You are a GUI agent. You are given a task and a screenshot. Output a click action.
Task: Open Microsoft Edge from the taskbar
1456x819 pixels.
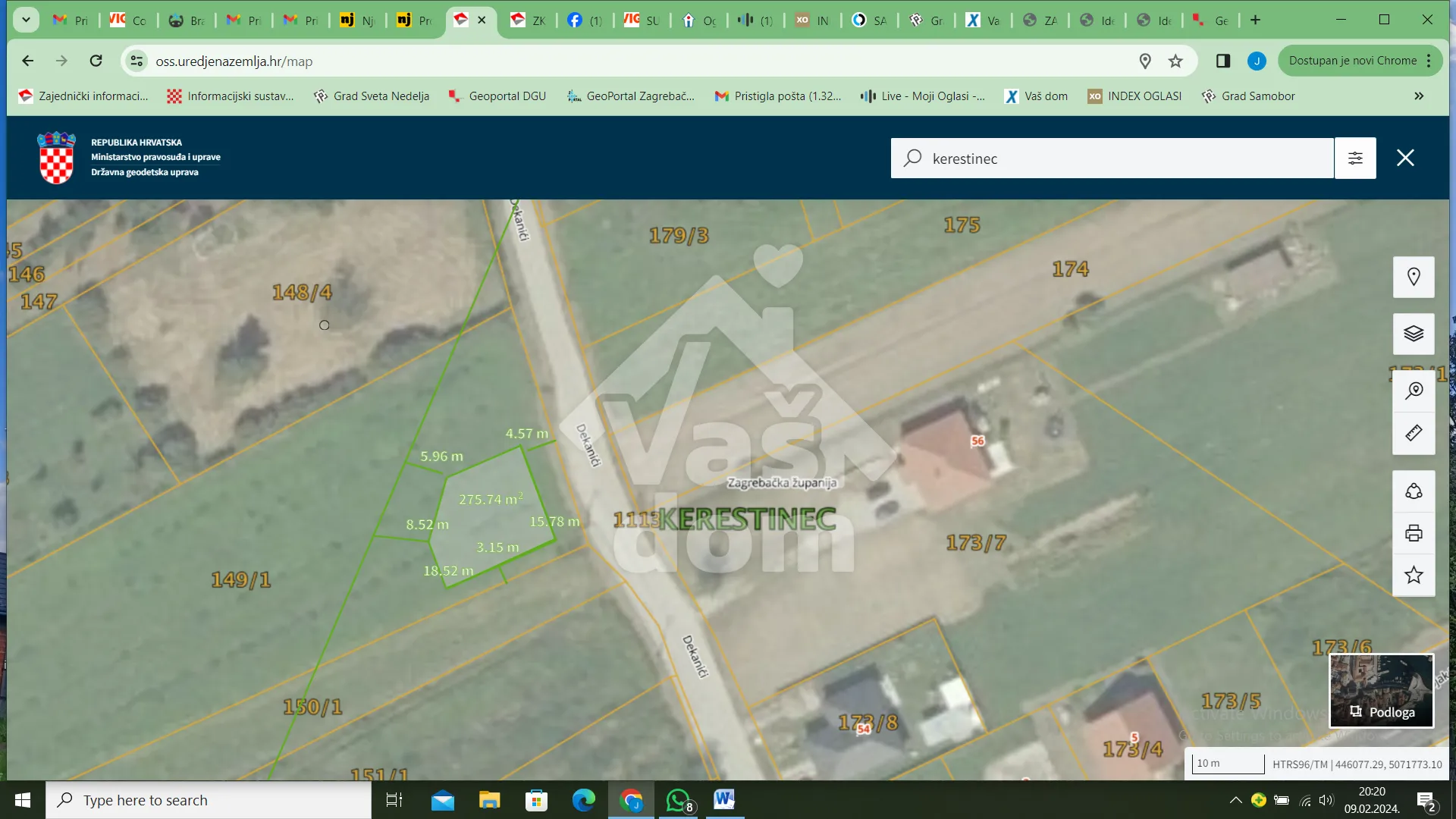(583, 800)
